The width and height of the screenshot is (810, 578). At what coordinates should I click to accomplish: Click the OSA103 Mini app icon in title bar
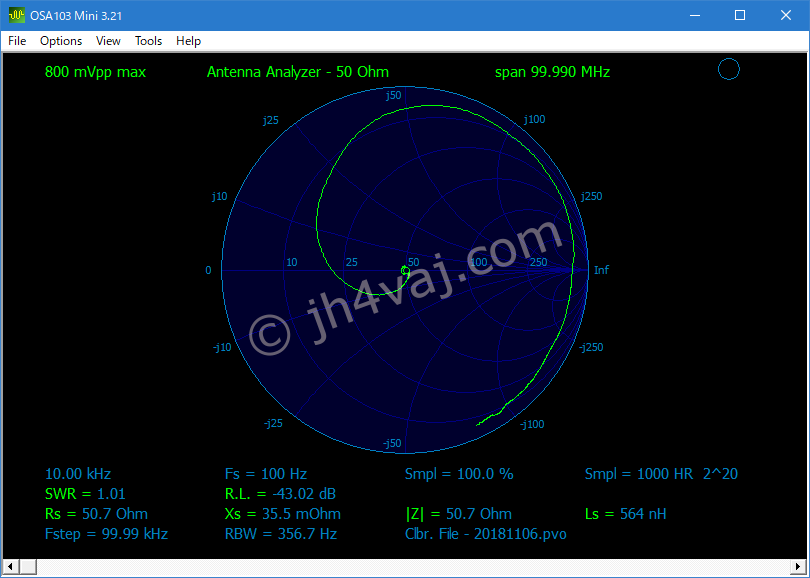(17, 15)
